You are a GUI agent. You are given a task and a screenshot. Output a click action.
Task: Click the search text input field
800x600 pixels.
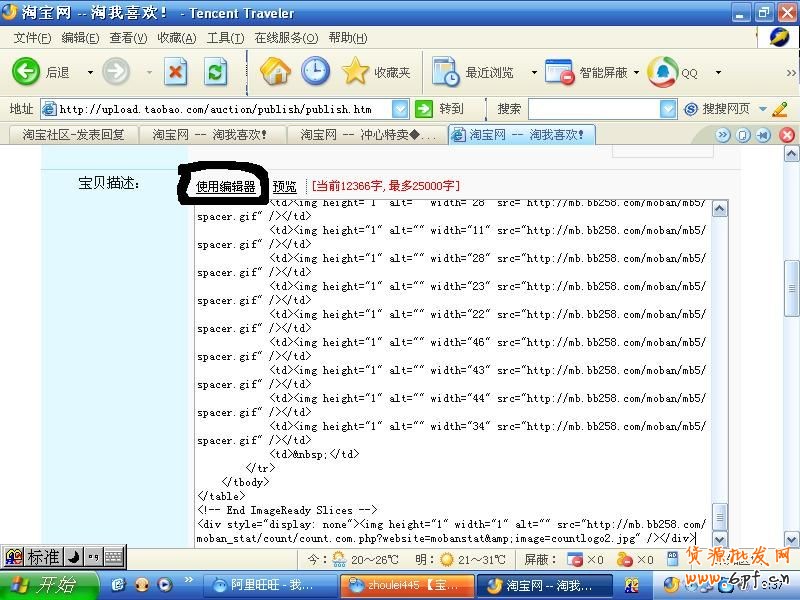[594, 109]
